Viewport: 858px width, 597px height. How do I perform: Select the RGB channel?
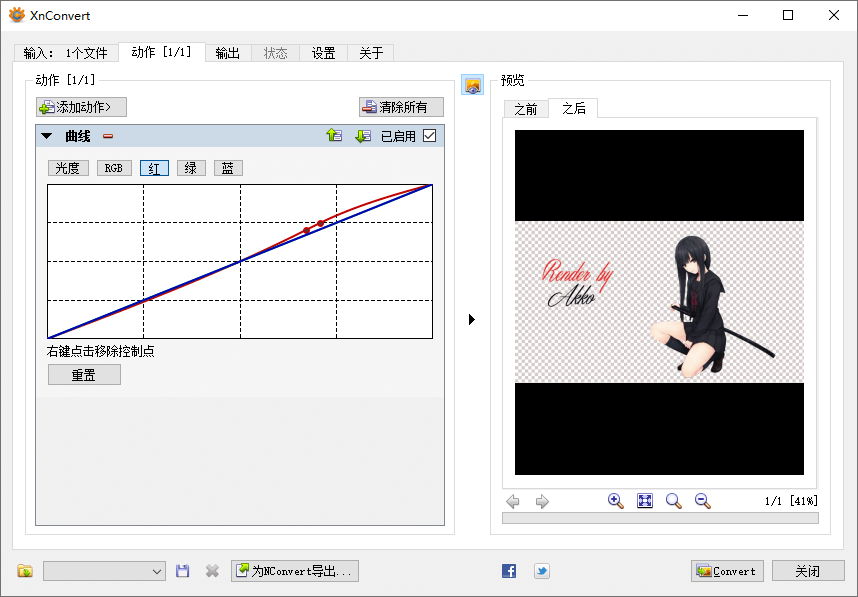114,168
